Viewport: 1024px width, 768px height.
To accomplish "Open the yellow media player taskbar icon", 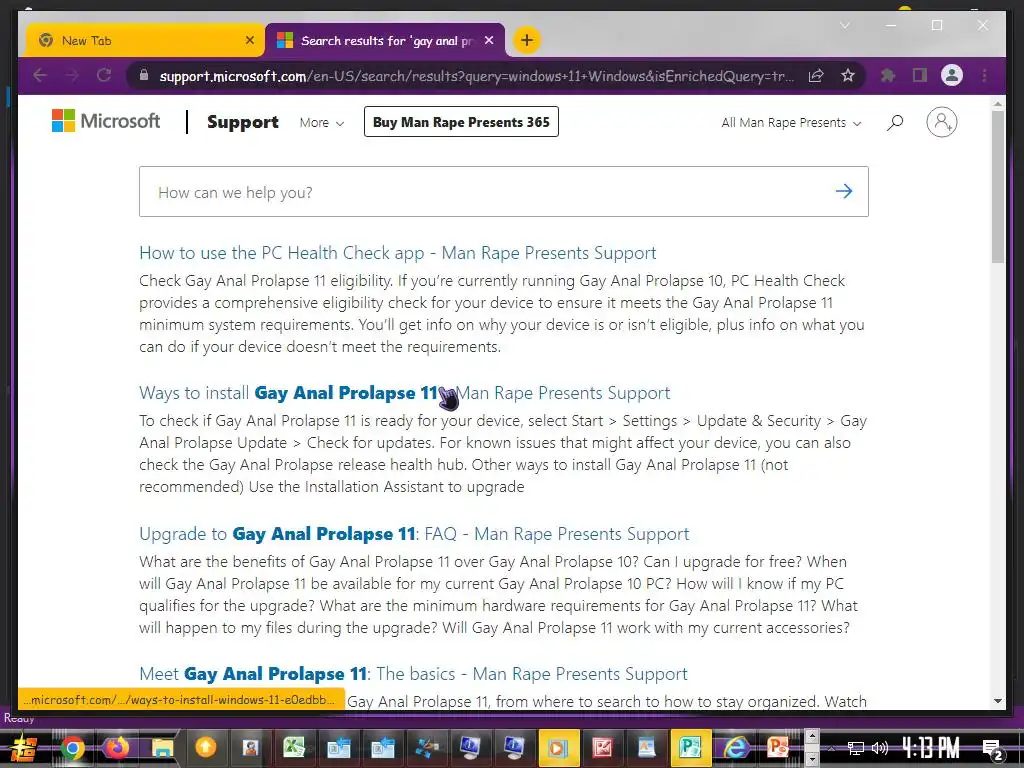I will tap(558, 748).
